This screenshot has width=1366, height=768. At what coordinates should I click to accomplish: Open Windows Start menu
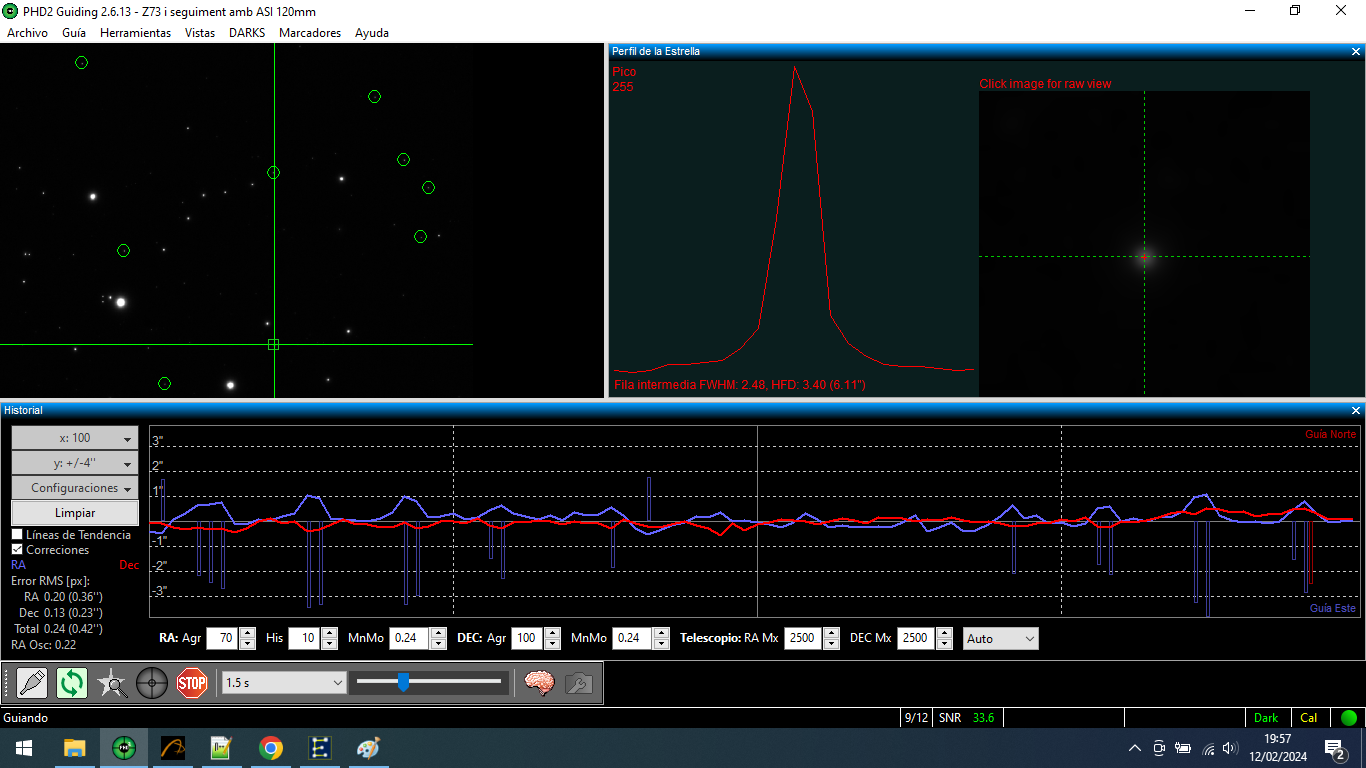tap(23, 748)
